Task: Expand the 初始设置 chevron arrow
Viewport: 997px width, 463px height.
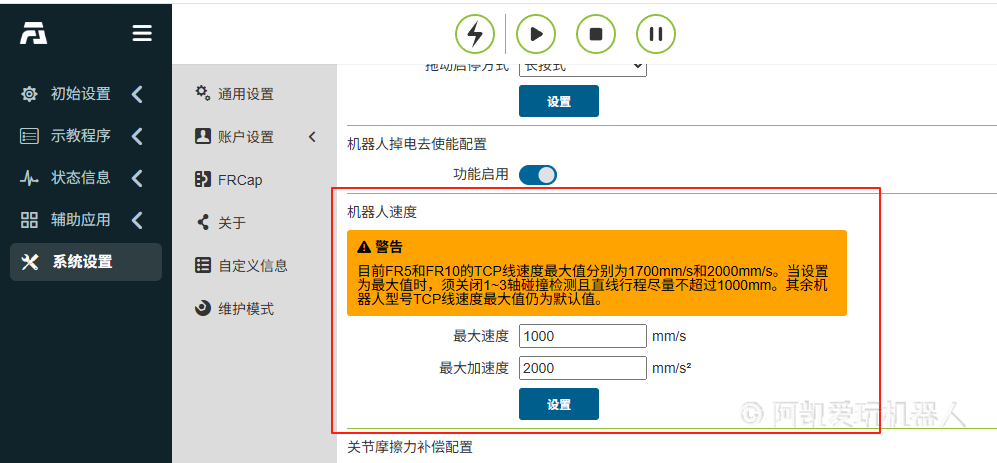Action: 137,94
